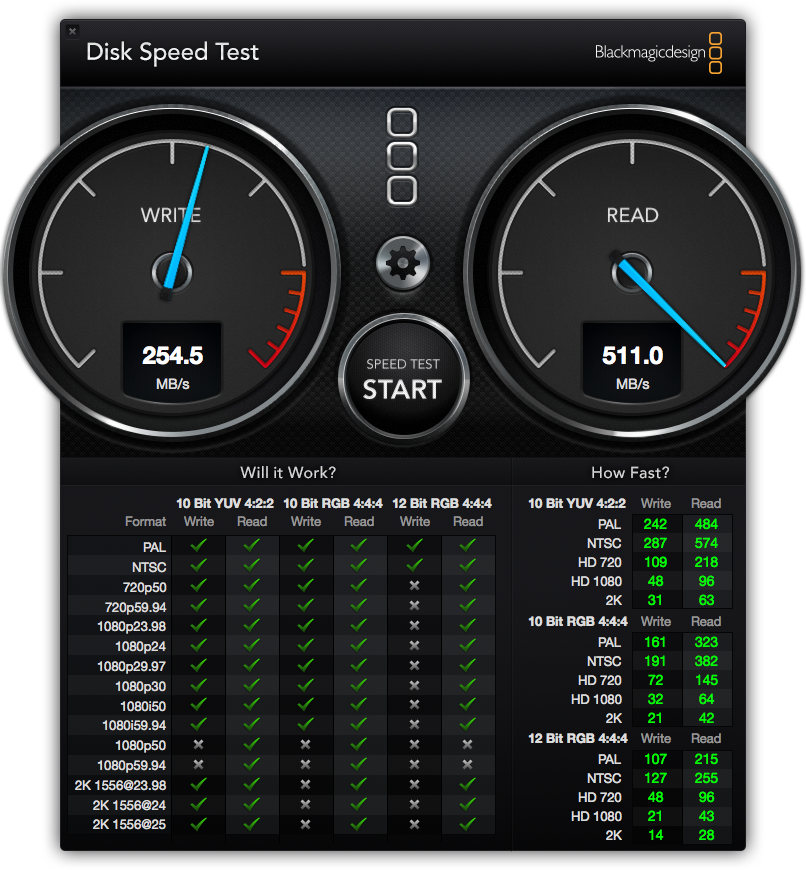
Task: Click 12 Bit RGB 4:4:4 header in Will it Work
Action: tap(442, 503)
